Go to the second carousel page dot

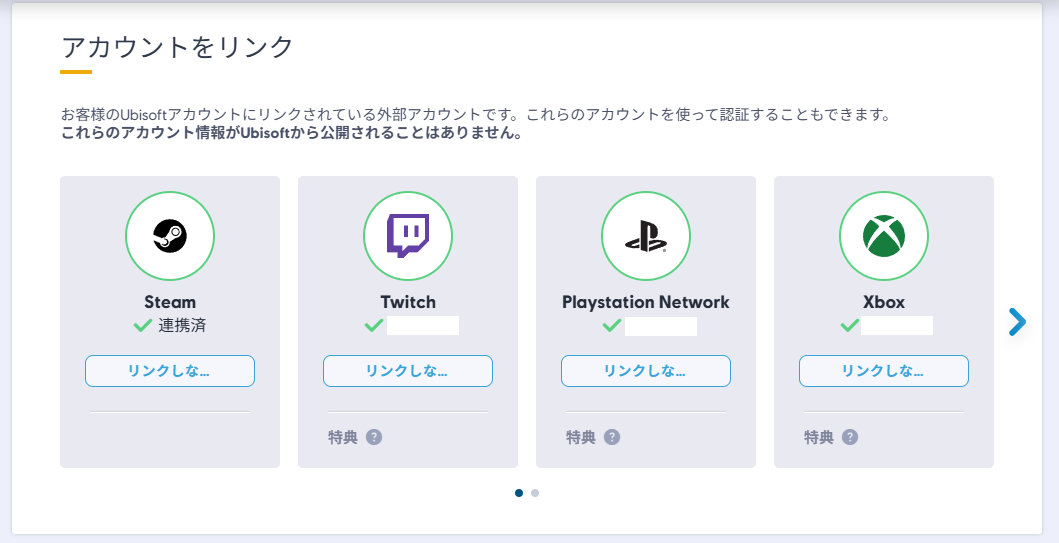[x=535, y=492]
